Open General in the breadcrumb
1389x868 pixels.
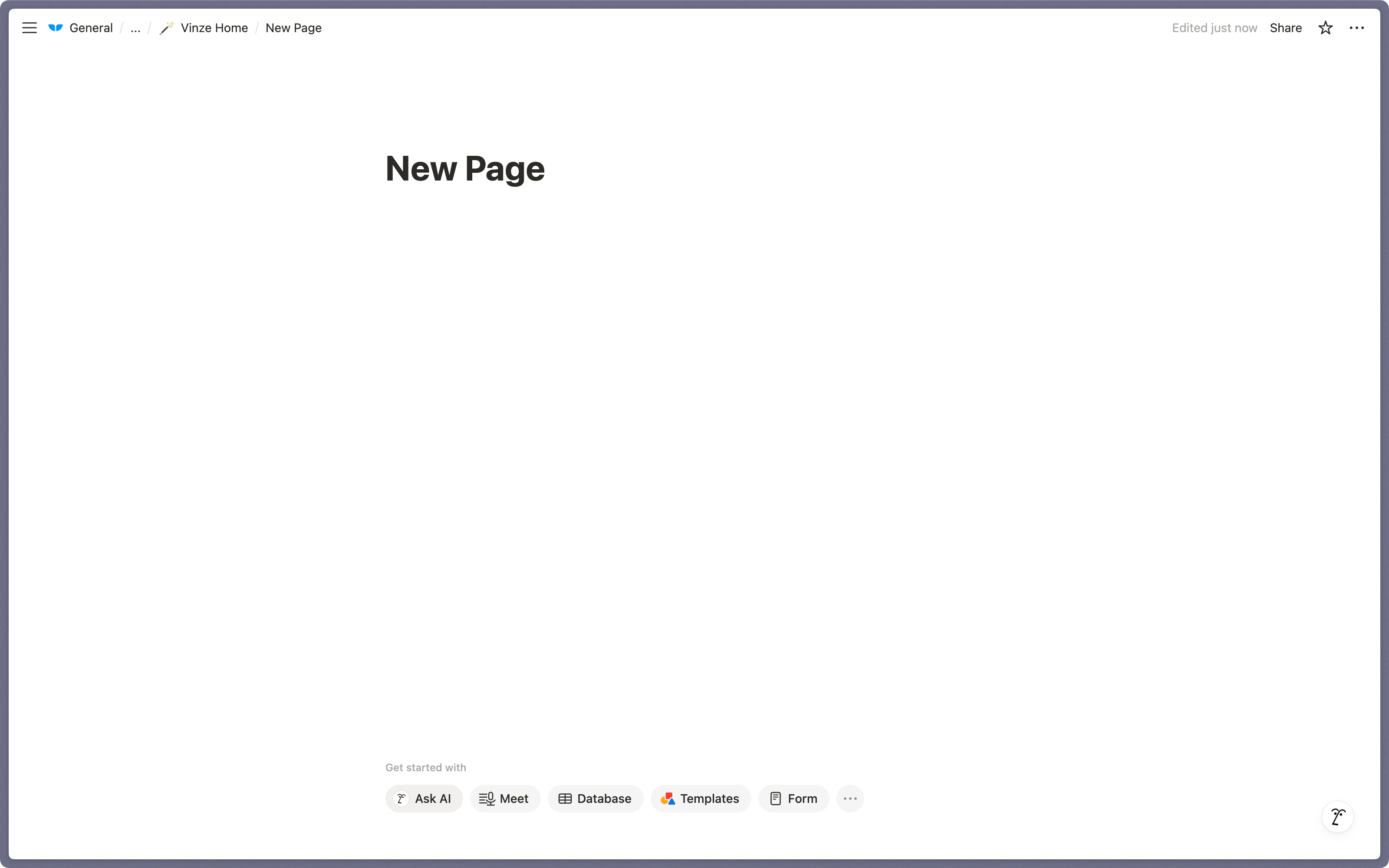point(91,27)
